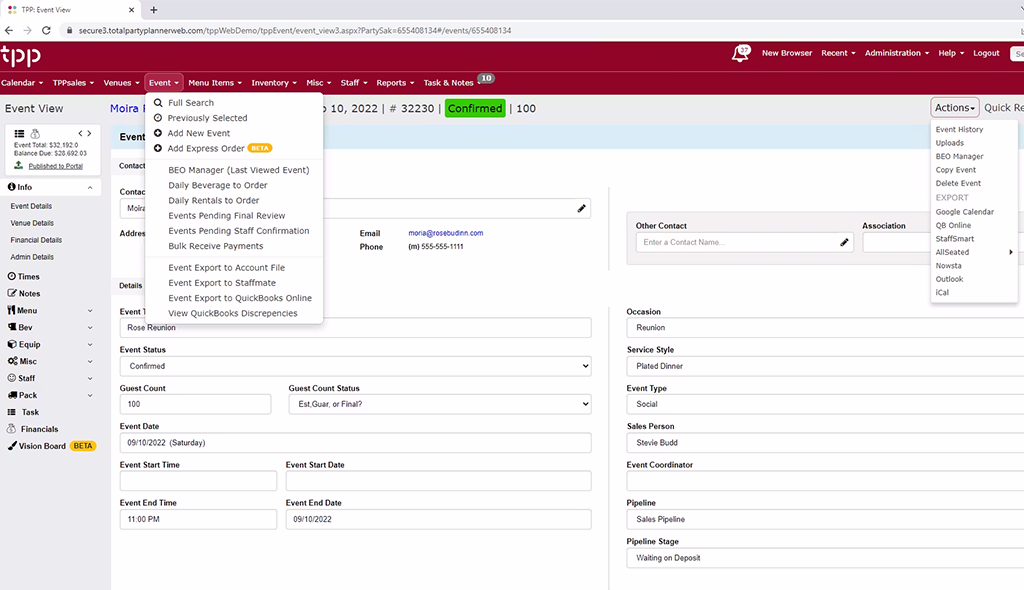Click the list view icon in event summary
Viewport: 1024px width, 590px height.
pyautogui.click(x=18, y=133)
